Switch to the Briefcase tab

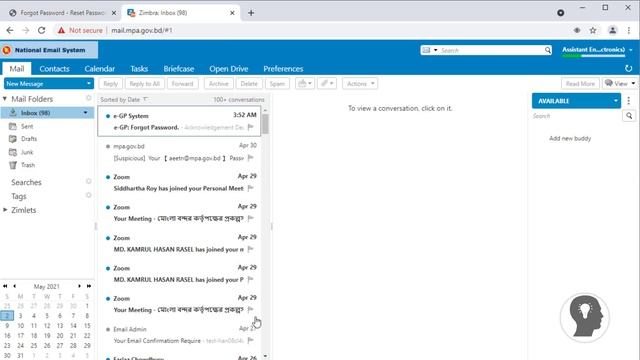pos(179,69)
